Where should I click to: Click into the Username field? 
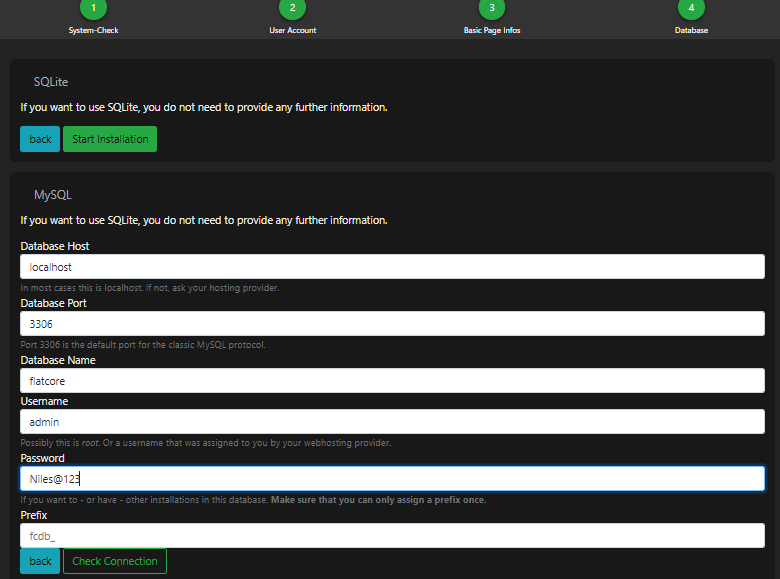pos(392,422)
